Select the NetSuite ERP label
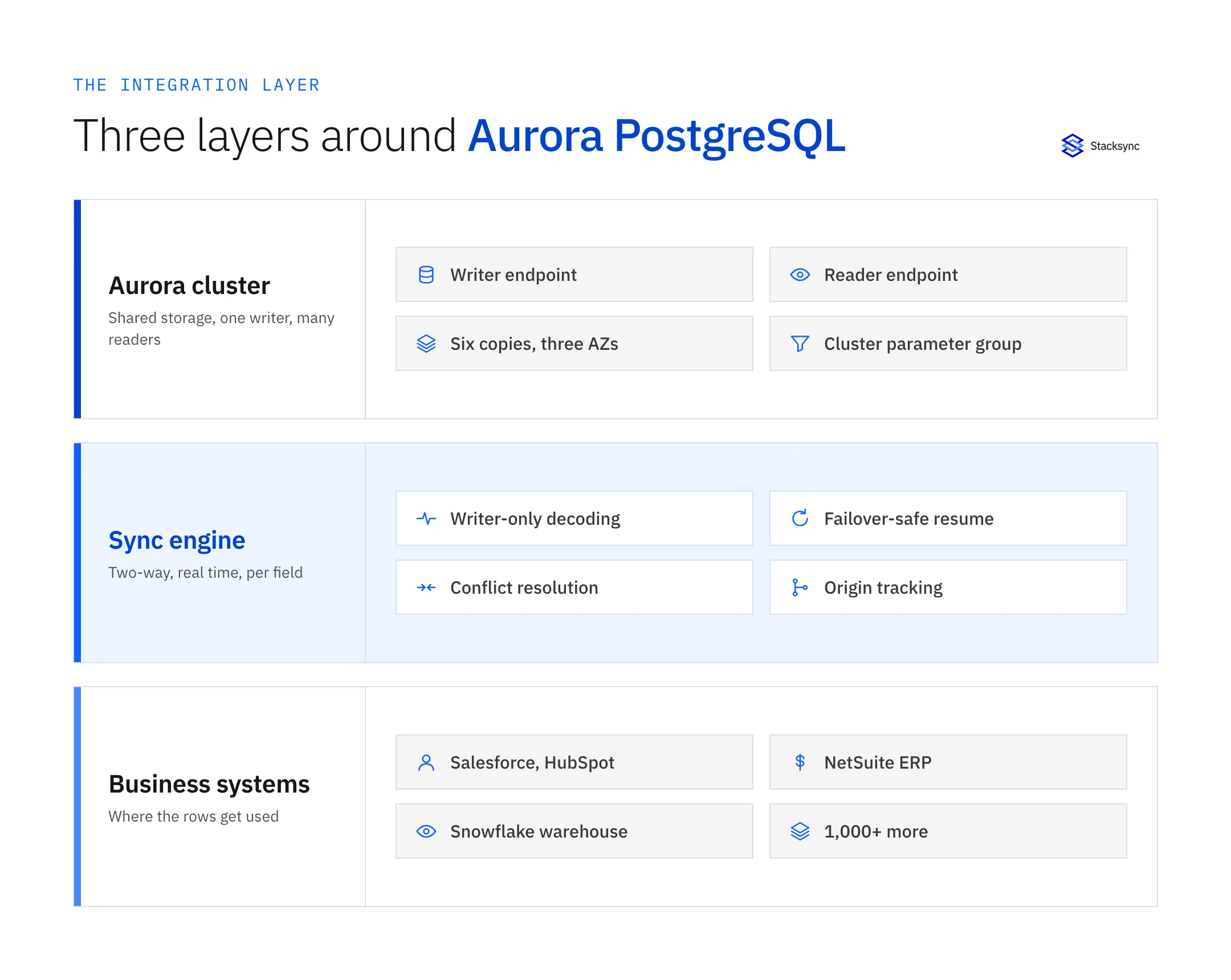This screenshot has height=980, width=1231. click(878, 763)
